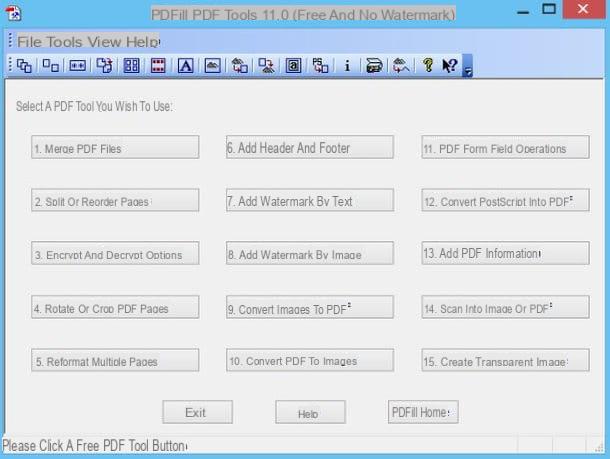This screenshot has width=610, height=459.
Task: Click the PDF Form Field toolbar icon
Action: [x=293, y=65]
